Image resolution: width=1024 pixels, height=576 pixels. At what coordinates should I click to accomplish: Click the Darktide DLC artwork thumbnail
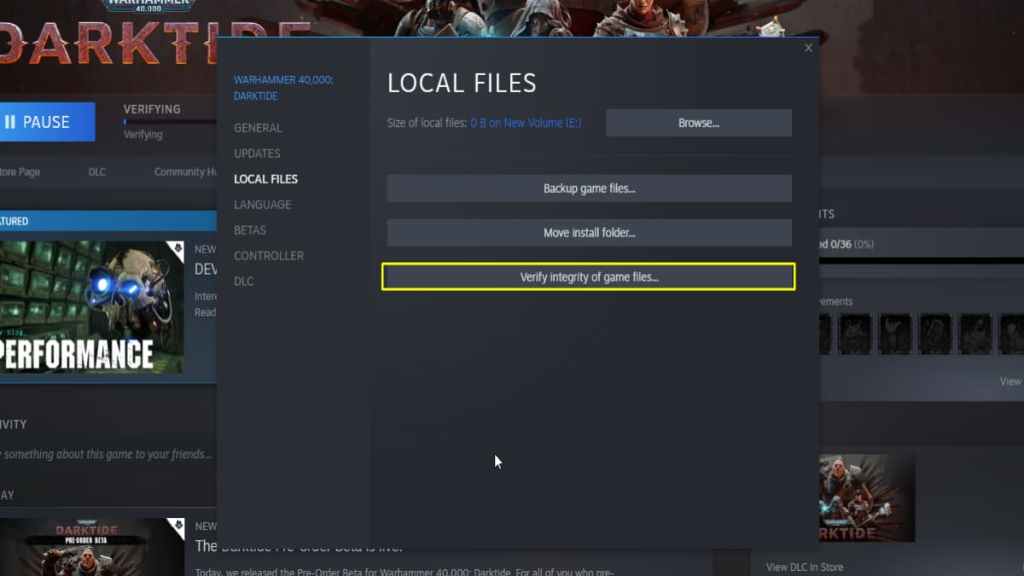tap(867, 498)
